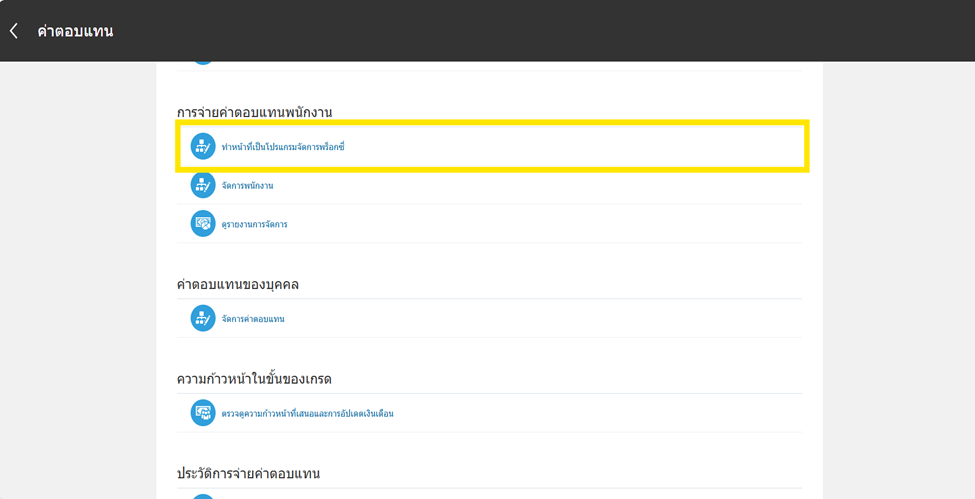Click the ความก้าวหน้าในขั้นของเกรด section heading
The width and height of the screenshot is (975, 499).
point(254,379)
